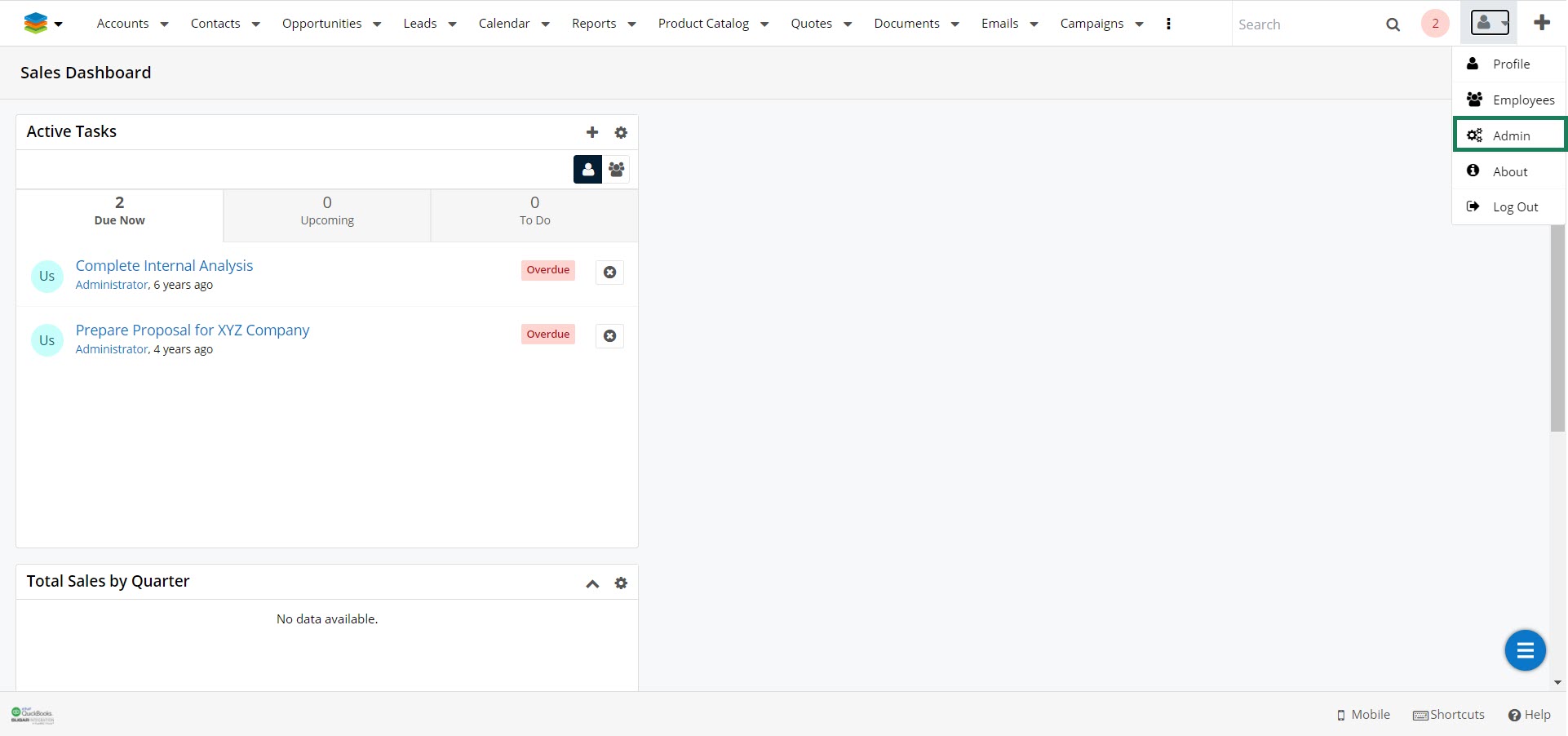Open the Opportunities dropdown menu
Screen dimensions: 1568x736
pyautogui.click(x=377, y=24)
